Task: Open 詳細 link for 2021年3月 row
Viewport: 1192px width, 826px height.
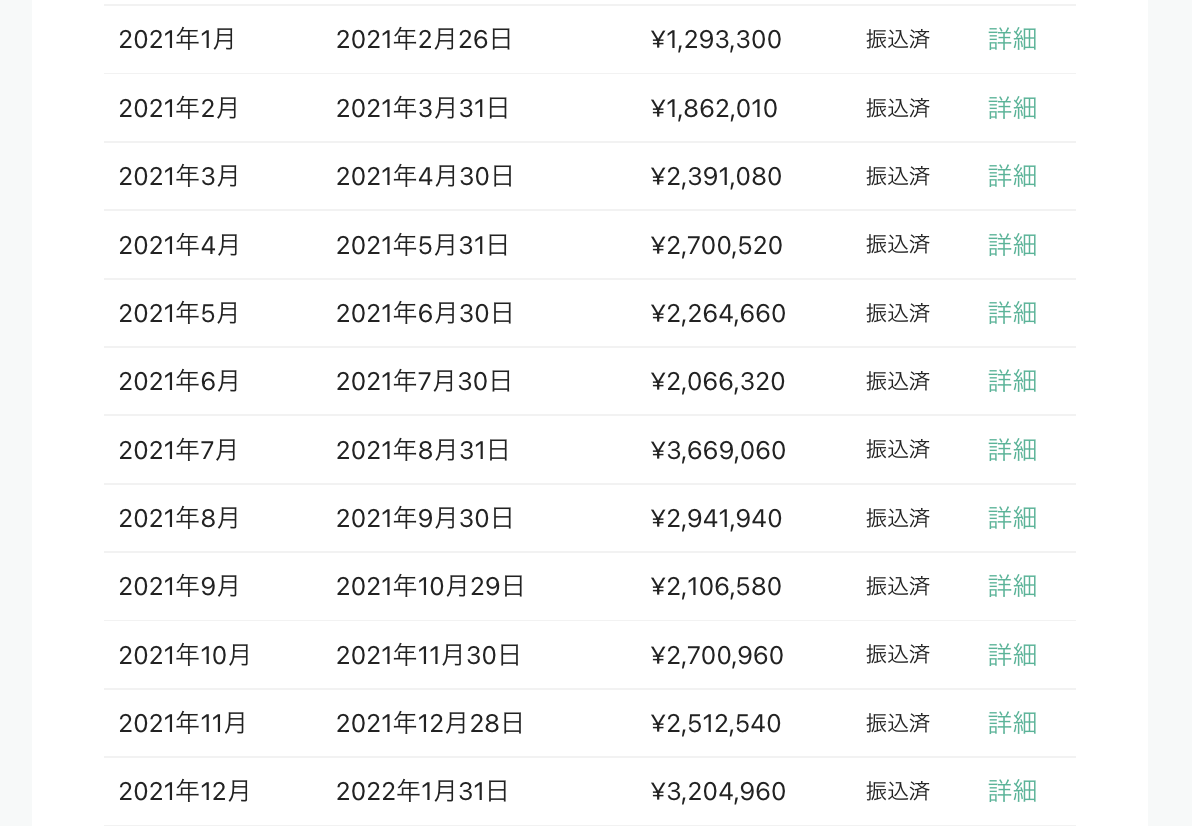Action: pyautogui.click(x=1012, y=176)
